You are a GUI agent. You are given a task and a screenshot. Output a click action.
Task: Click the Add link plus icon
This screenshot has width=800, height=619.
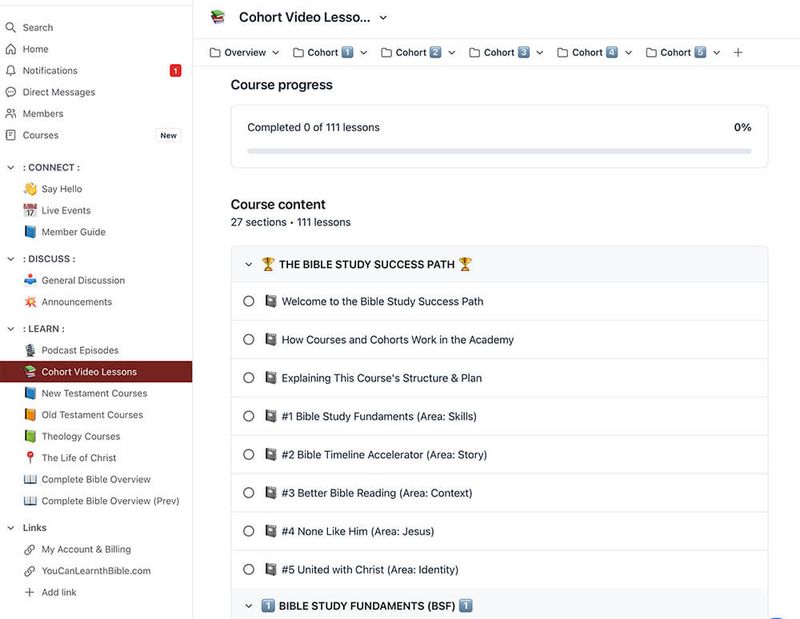[x=30, y=593]
